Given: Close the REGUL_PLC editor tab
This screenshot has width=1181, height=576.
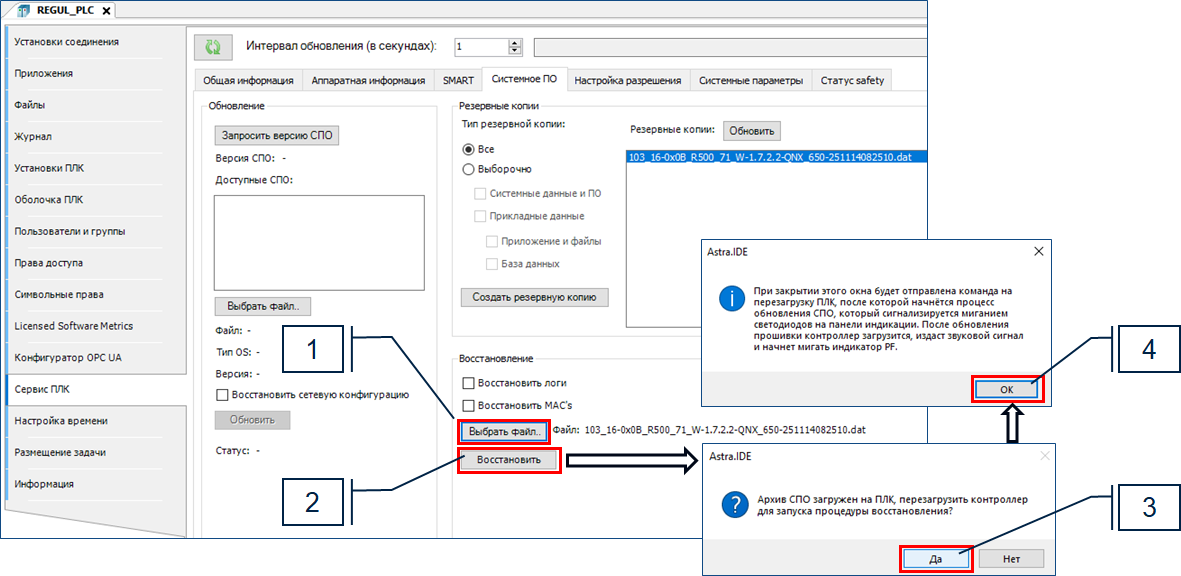Looking at the screenshot, I should tap(106, 10).
